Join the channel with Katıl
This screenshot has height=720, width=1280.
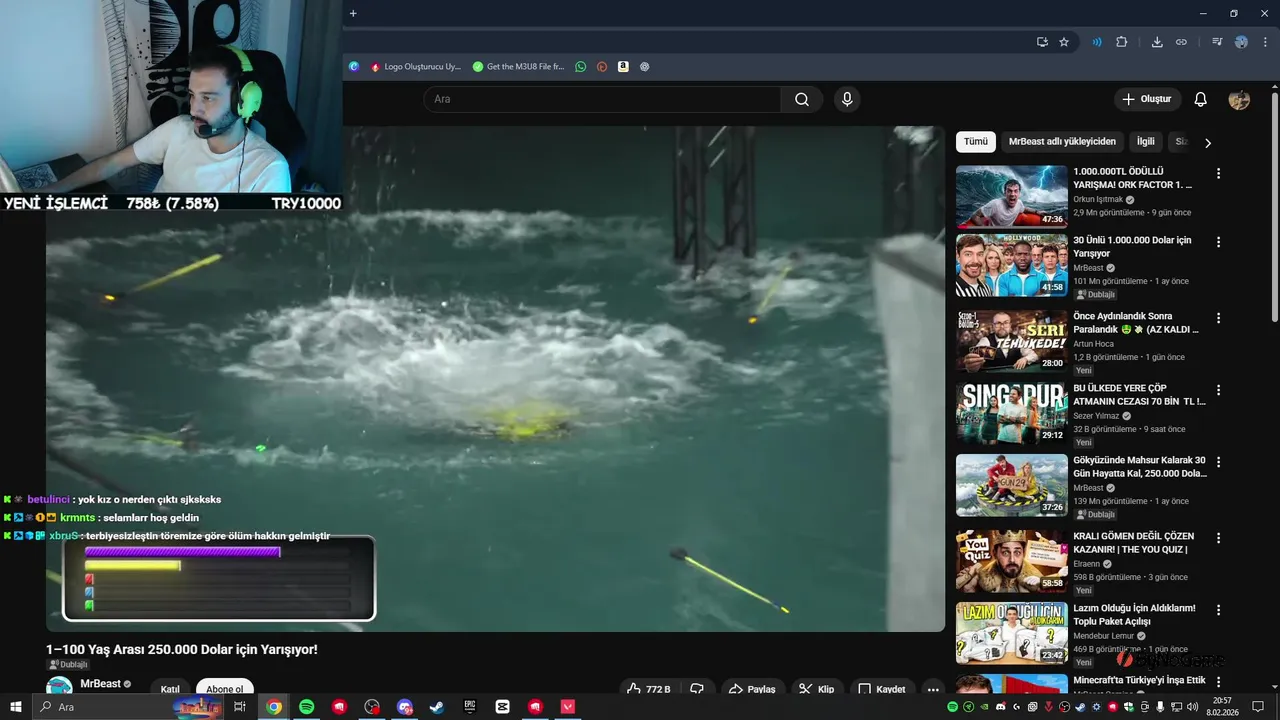[170, 689]
